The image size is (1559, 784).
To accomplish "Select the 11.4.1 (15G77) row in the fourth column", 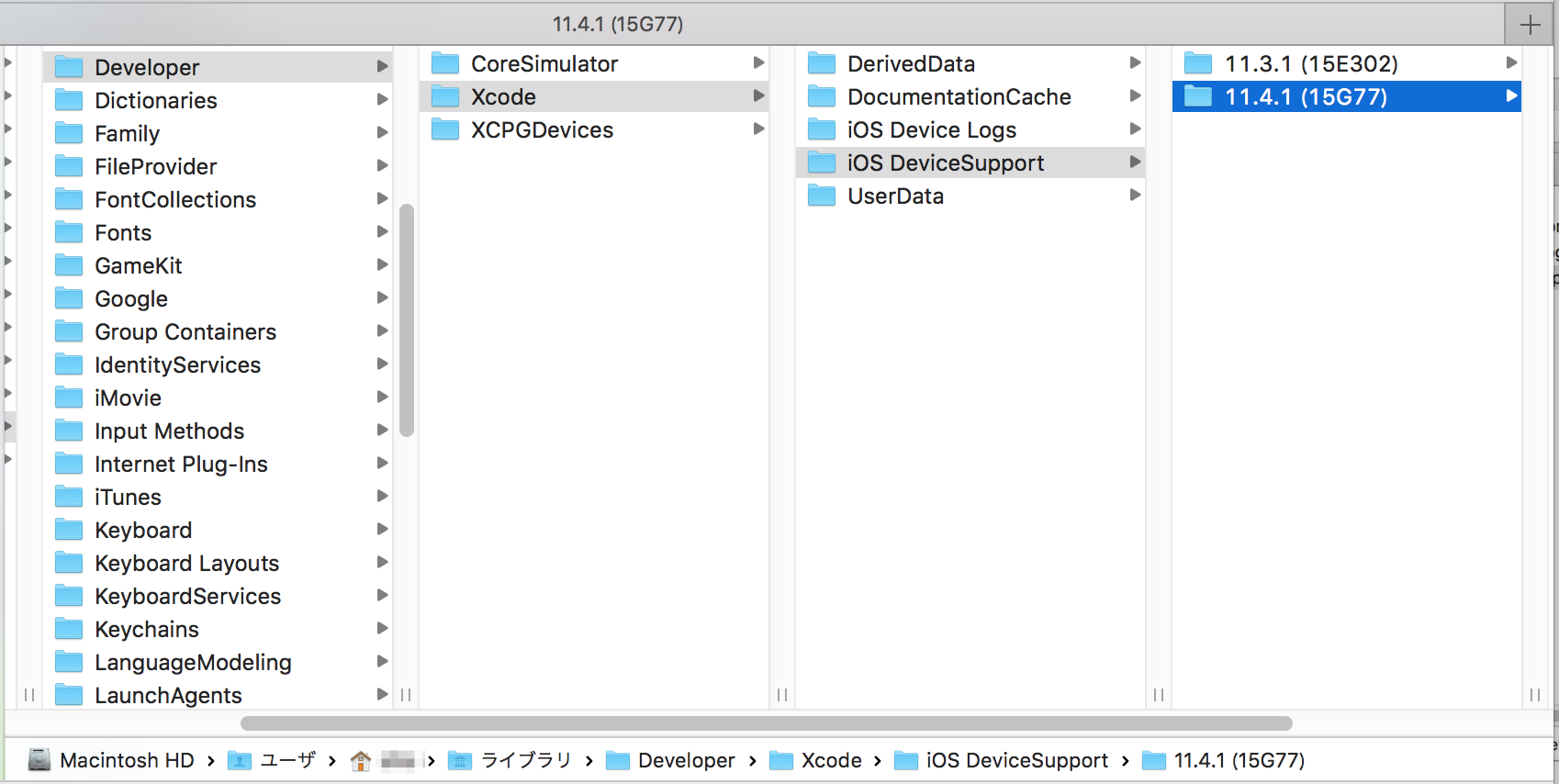I will 1347,96.
